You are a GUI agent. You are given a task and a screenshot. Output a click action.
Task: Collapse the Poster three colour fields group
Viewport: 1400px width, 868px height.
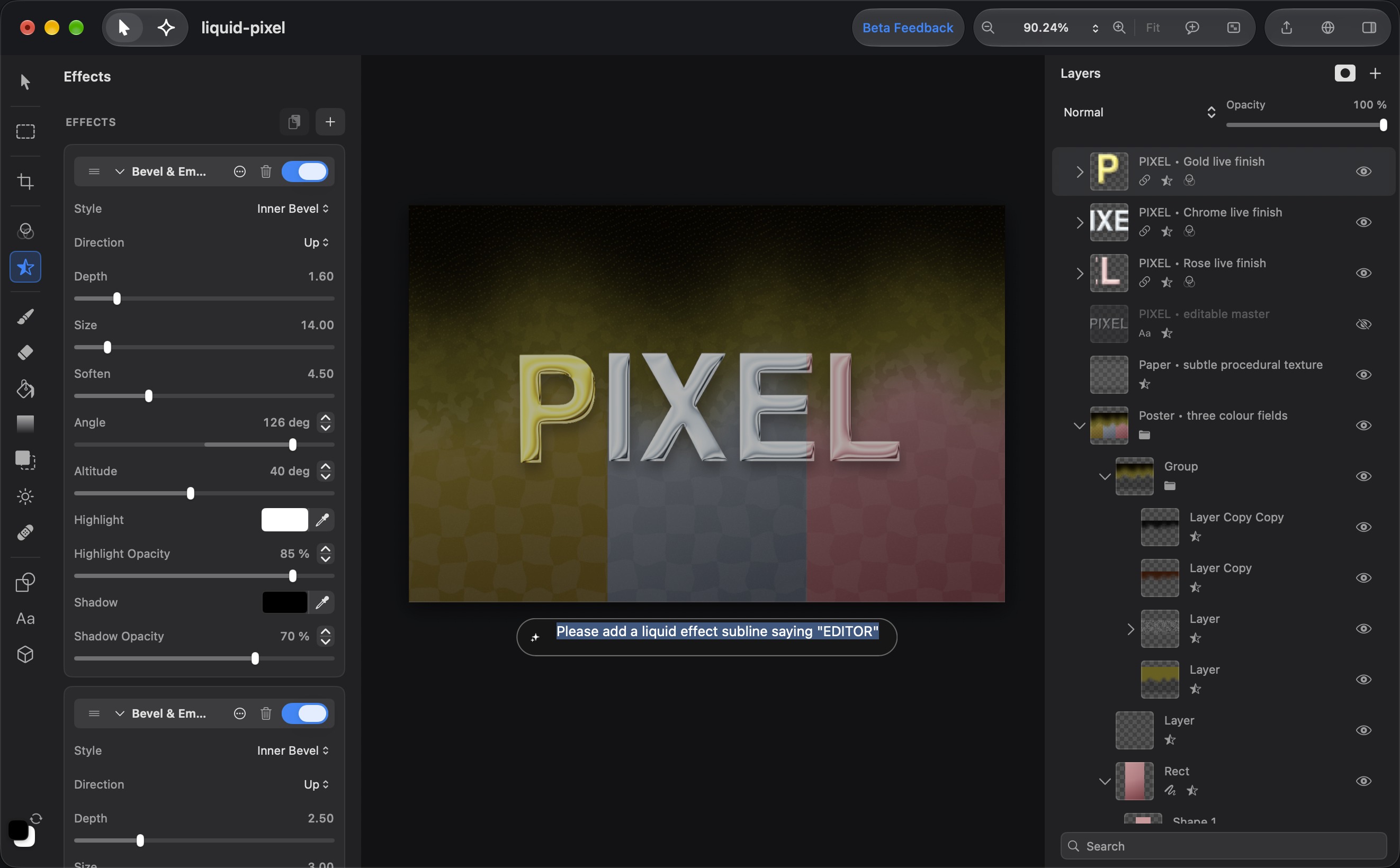[1079, 426]
